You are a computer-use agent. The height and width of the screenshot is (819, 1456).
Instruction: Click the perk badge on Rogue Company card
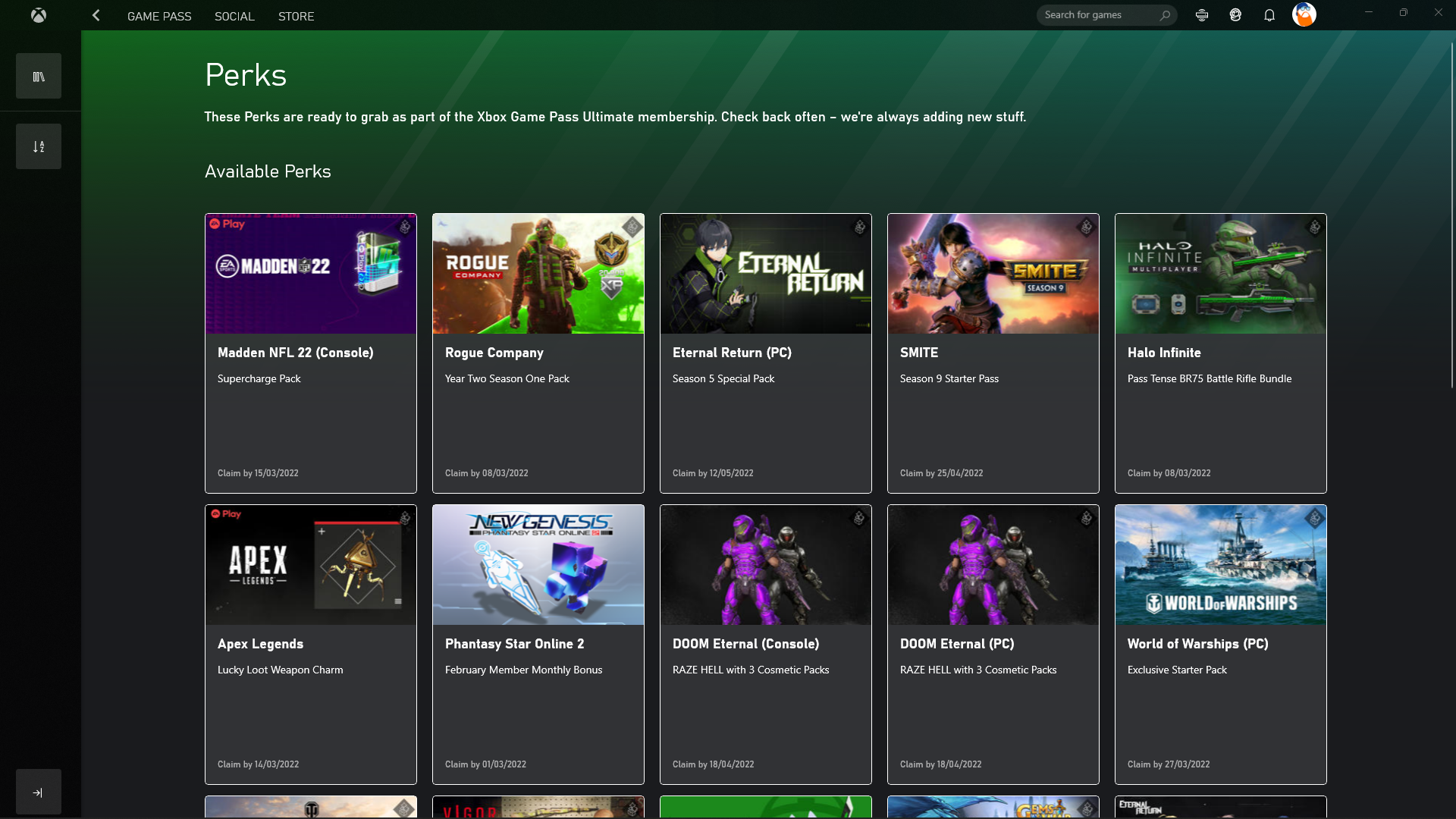click(632, 227)
